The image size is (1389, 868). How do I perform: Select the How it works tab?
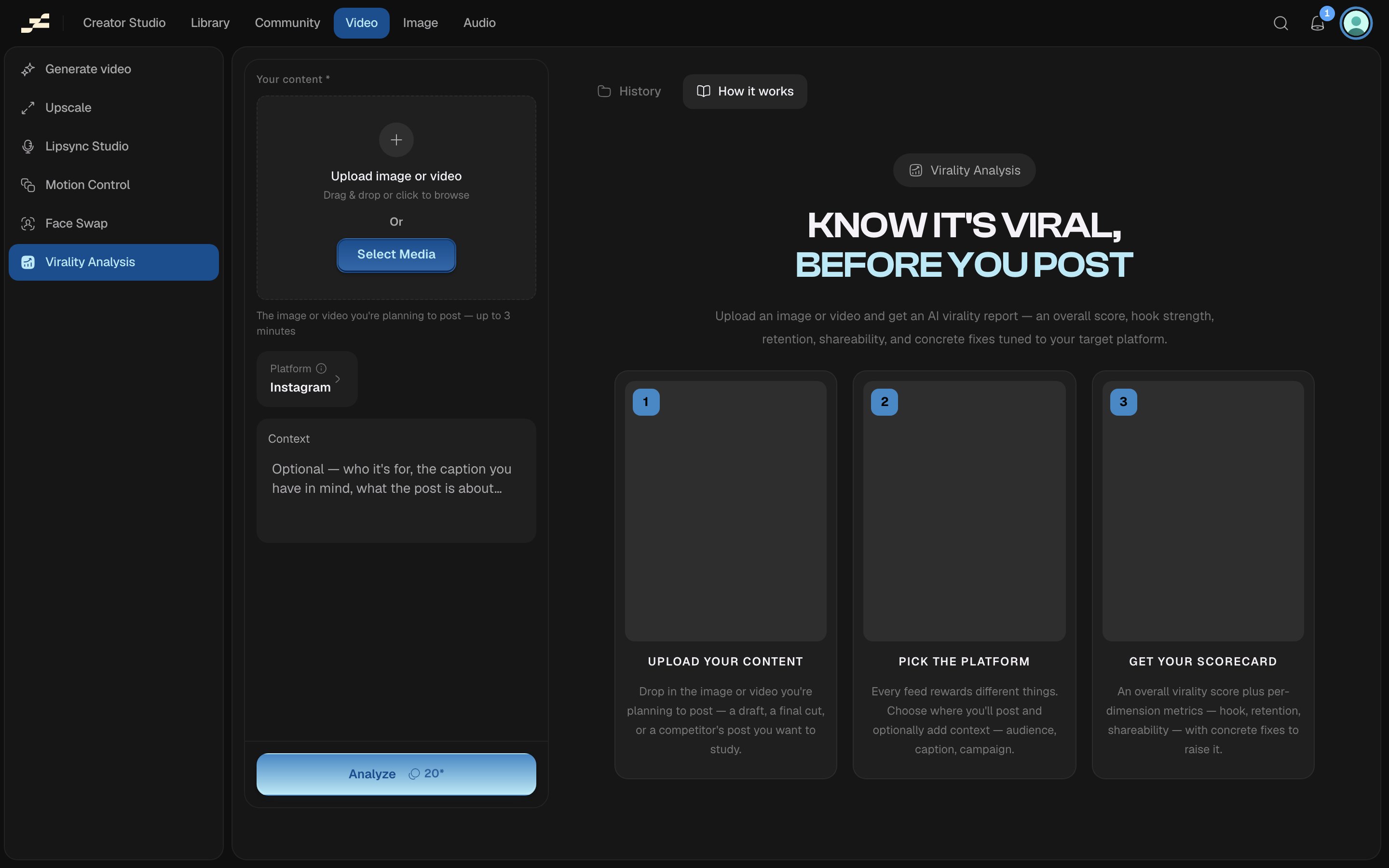coord(745,91)
